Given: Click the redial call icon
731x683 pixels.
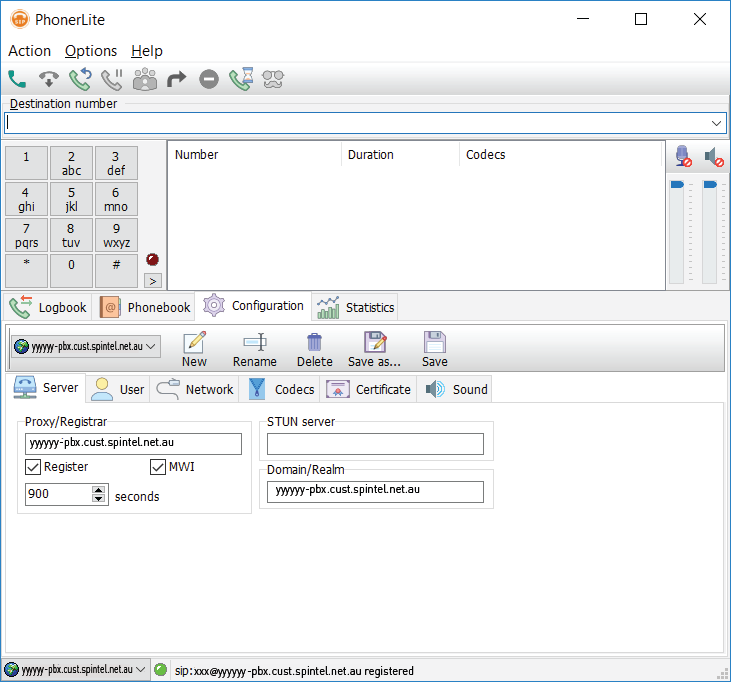Looking at the screenshot, I should coord(80,79).
